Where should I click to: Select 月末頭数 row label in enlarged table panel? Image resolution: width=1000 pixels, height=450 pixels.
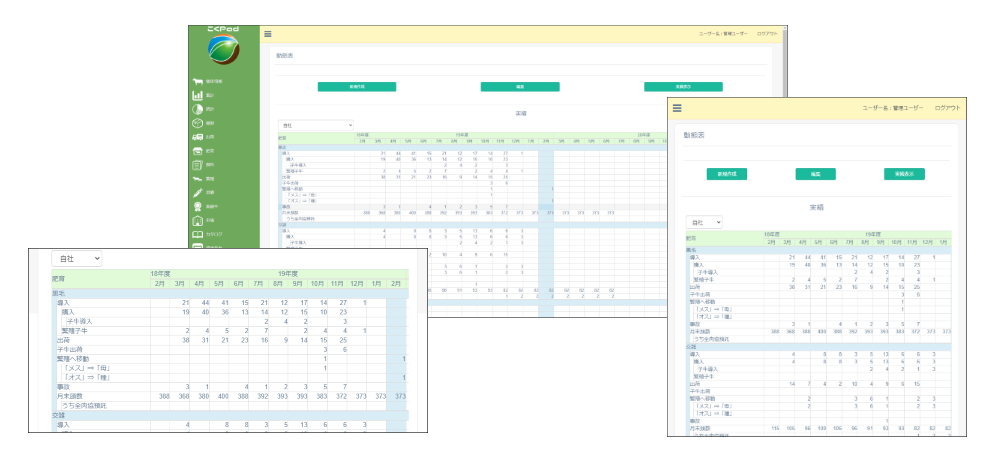coord(68,396)
